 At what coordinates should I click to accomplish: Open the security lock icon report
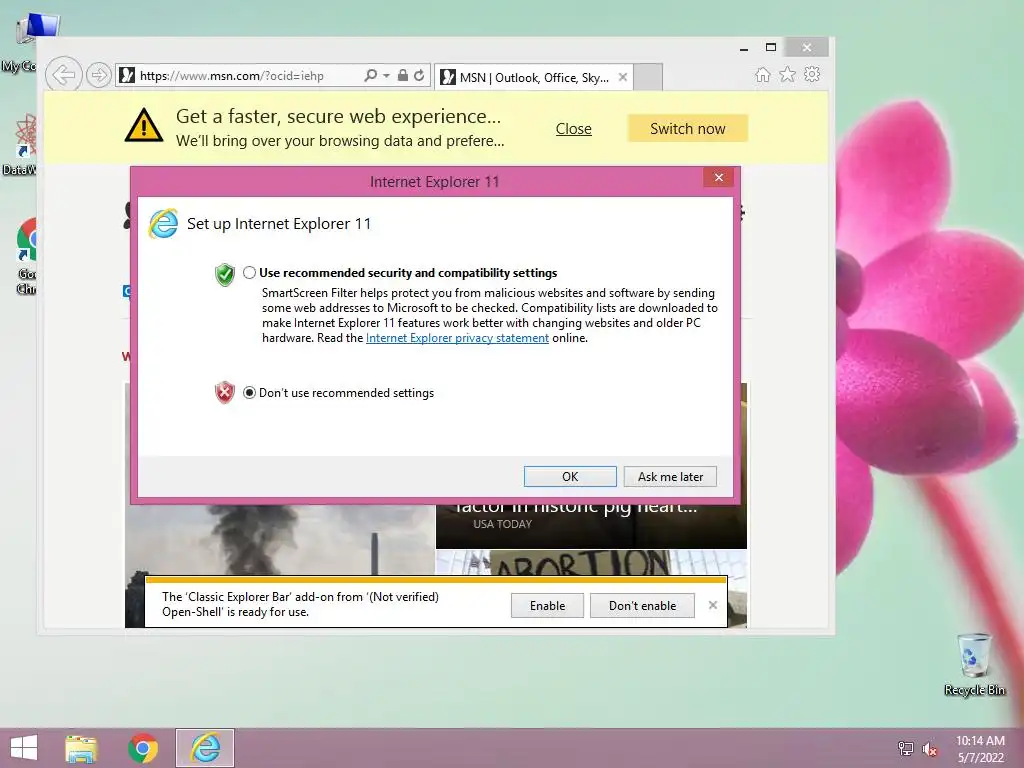[403, 75]
